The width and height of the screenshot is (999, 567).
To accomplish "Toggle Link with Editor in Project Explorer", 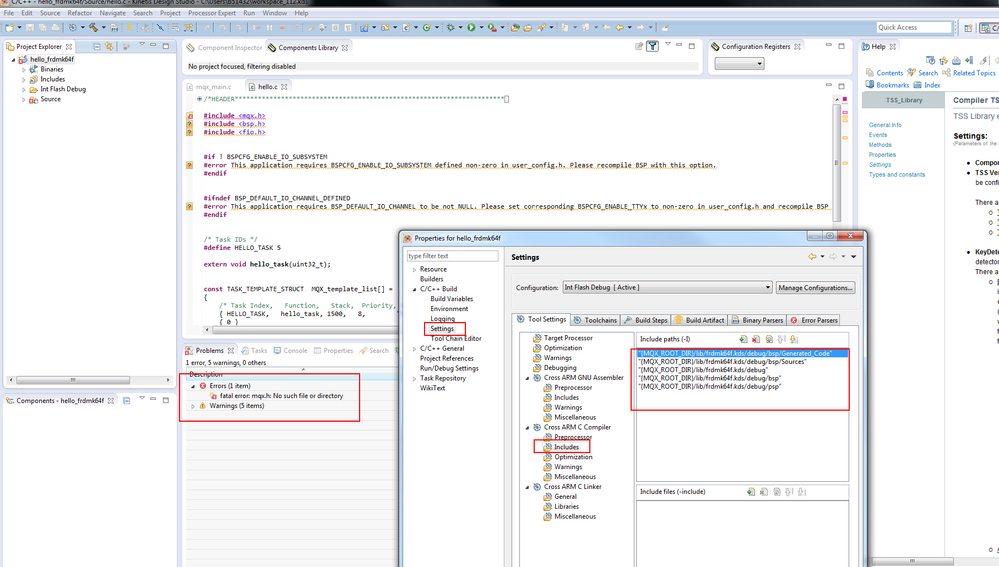I will click(109, 47).
